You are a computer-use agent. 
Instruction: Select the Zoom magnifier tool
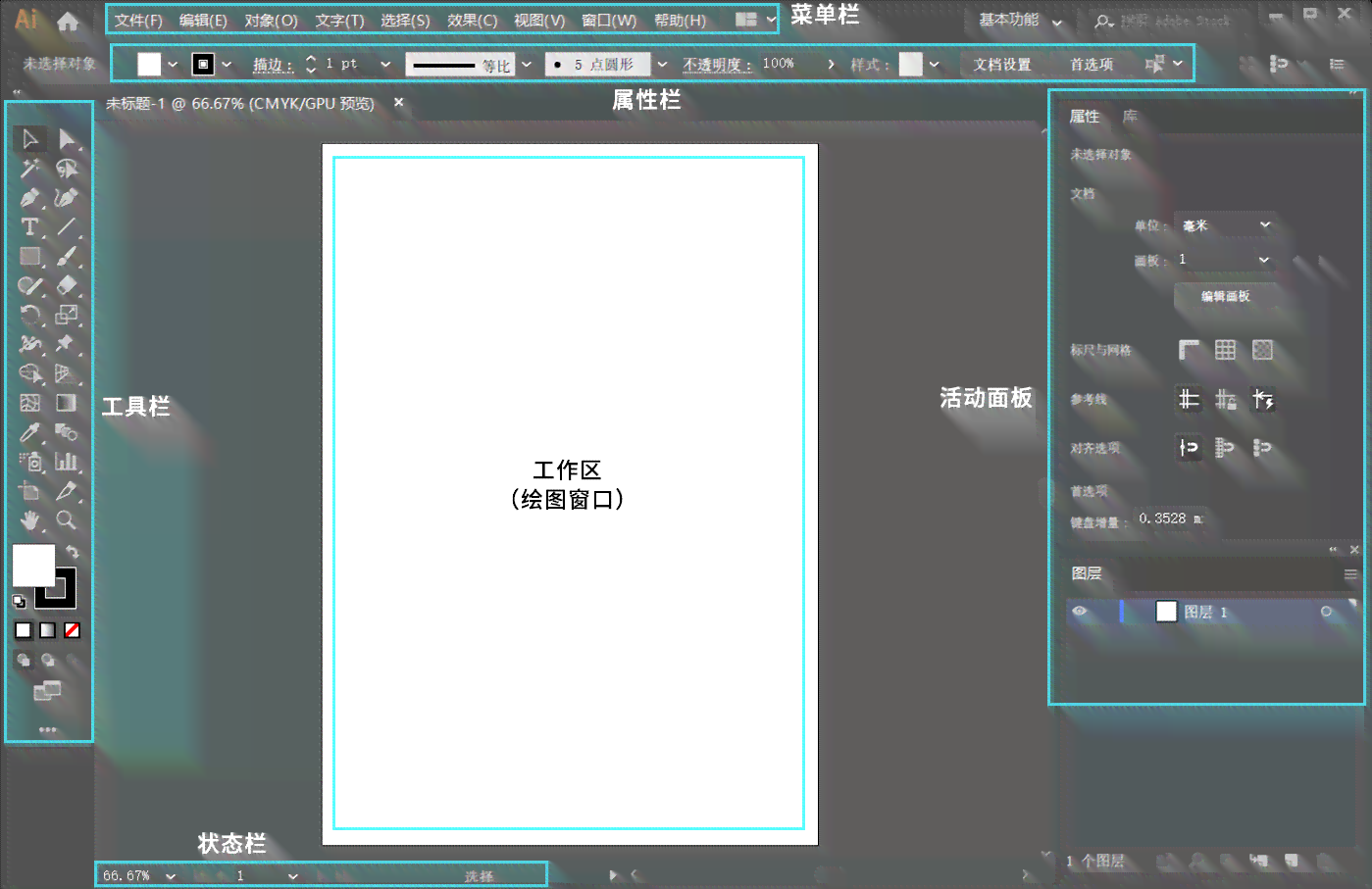point(67,520)
